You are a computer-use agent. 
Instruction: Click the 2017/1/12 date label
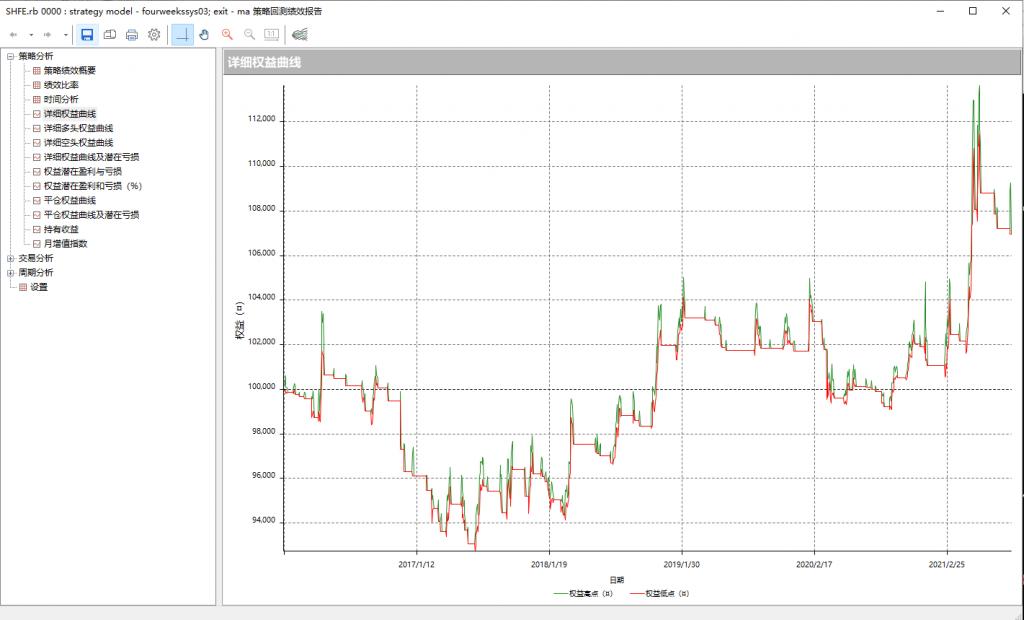417,564
